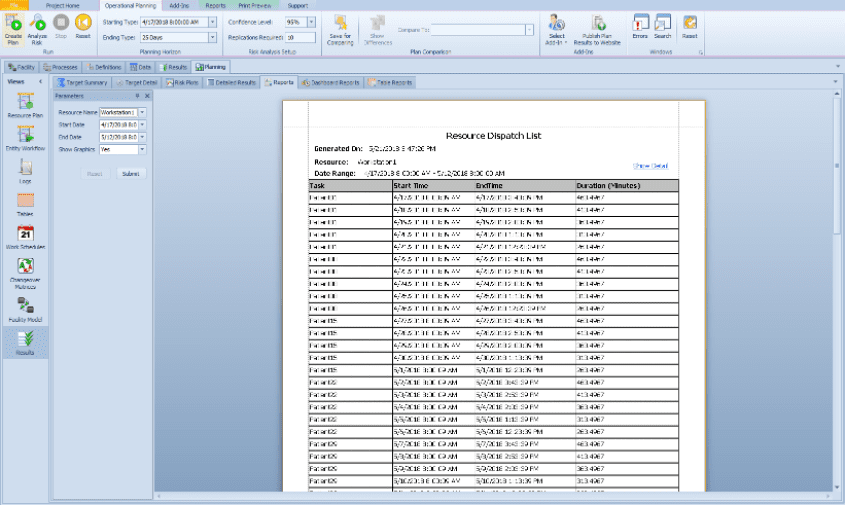Click the Show Detail link

click(x=650, y=166)
